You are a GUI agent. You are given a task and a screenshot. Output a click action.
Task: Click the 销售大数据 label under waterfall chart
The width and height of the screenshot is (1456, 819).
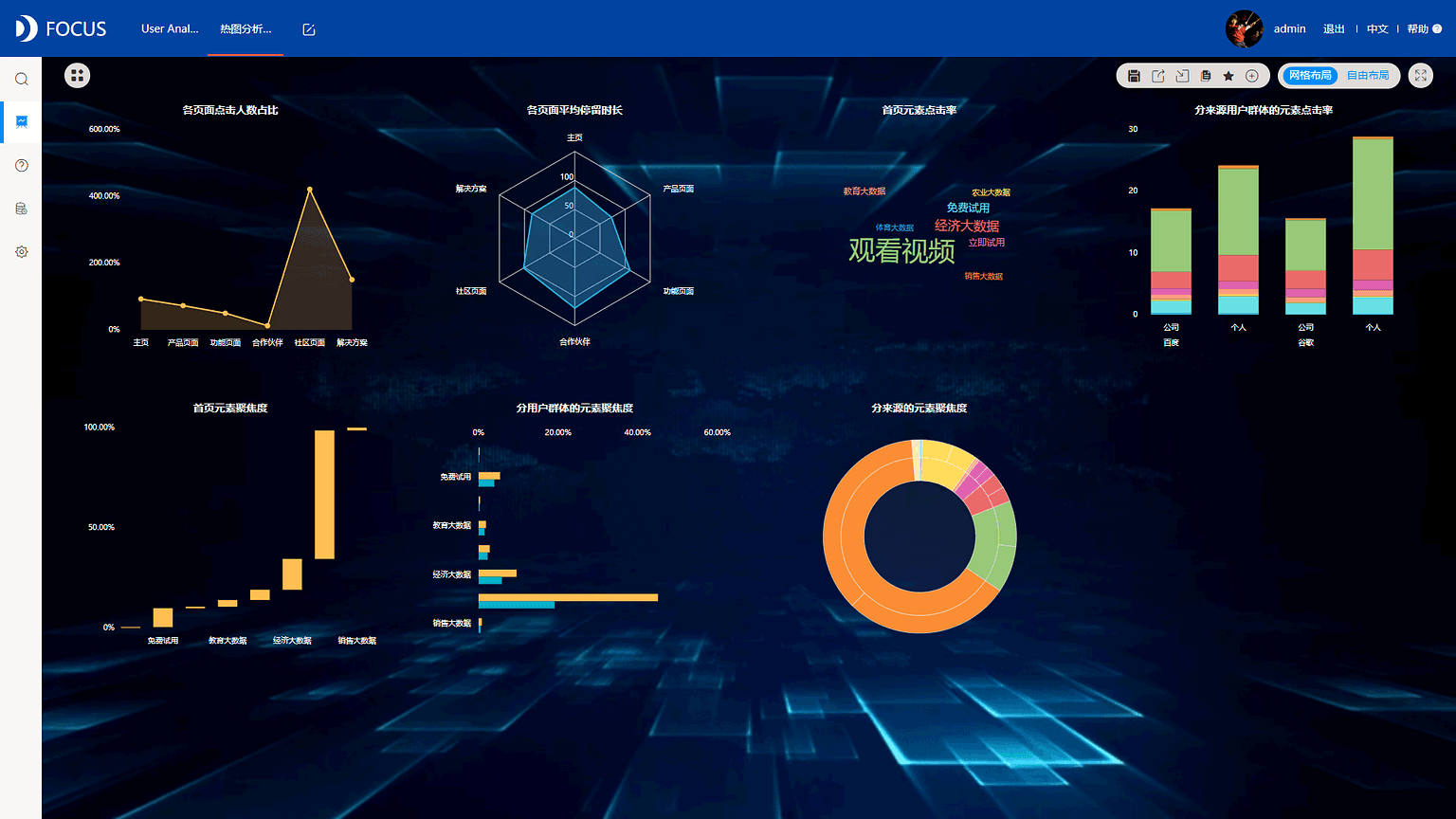tap(357, 641)
